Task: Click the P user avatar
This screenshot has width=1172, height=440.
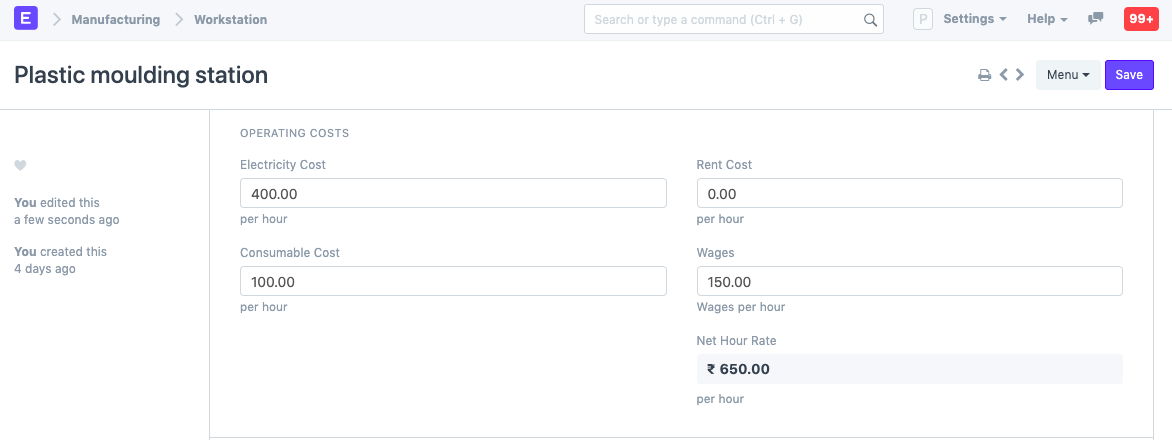Action: coord(923,19)
